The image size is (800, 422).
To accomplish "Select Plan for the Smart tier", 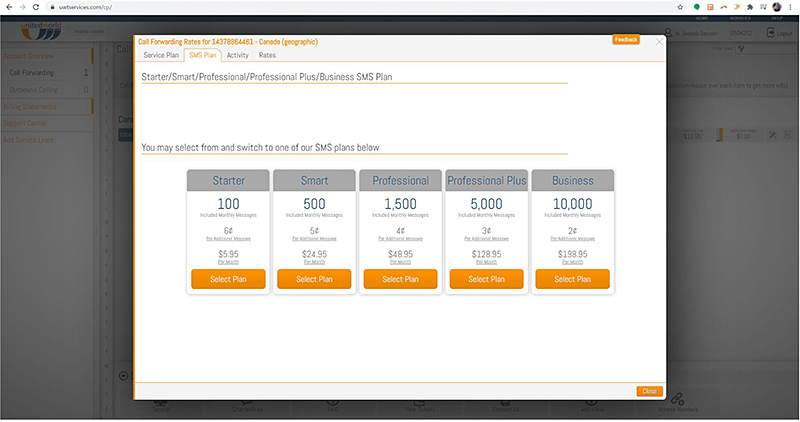I will click(x=314, y=279).
